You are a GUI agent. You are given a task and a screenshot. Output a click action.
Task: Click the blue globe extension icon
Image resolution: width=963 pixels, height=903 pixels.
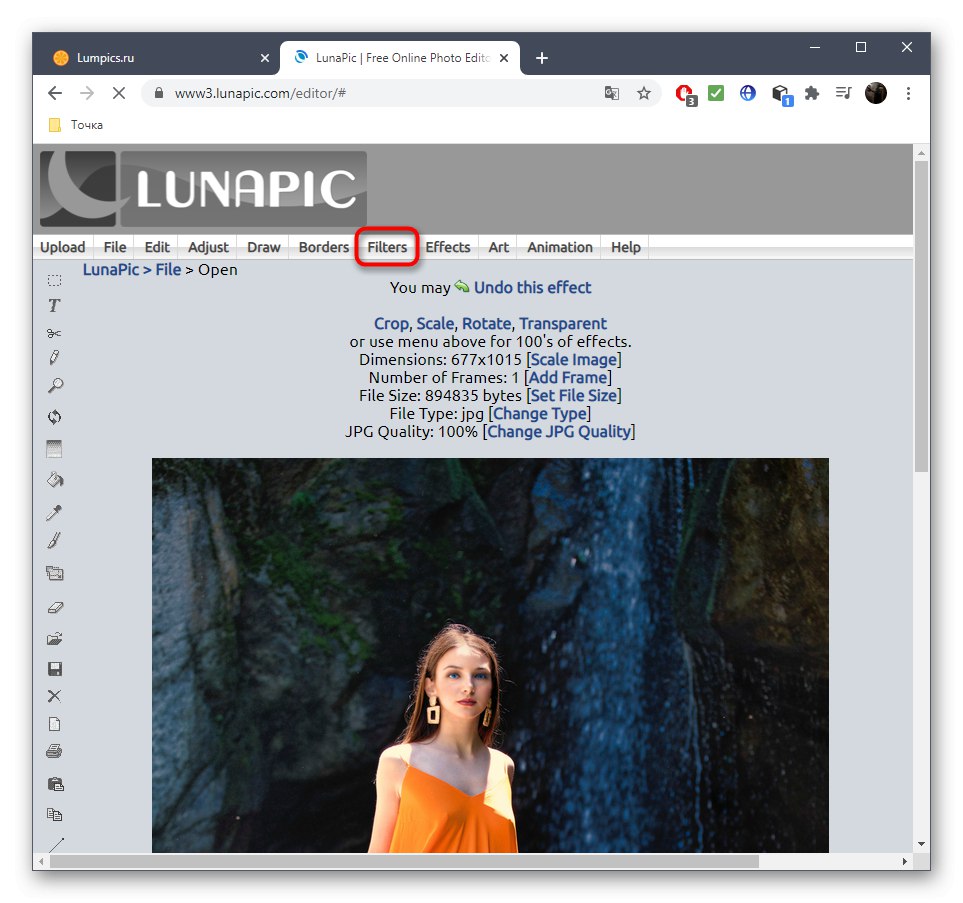pyautogui.click(x=747, y=93)
